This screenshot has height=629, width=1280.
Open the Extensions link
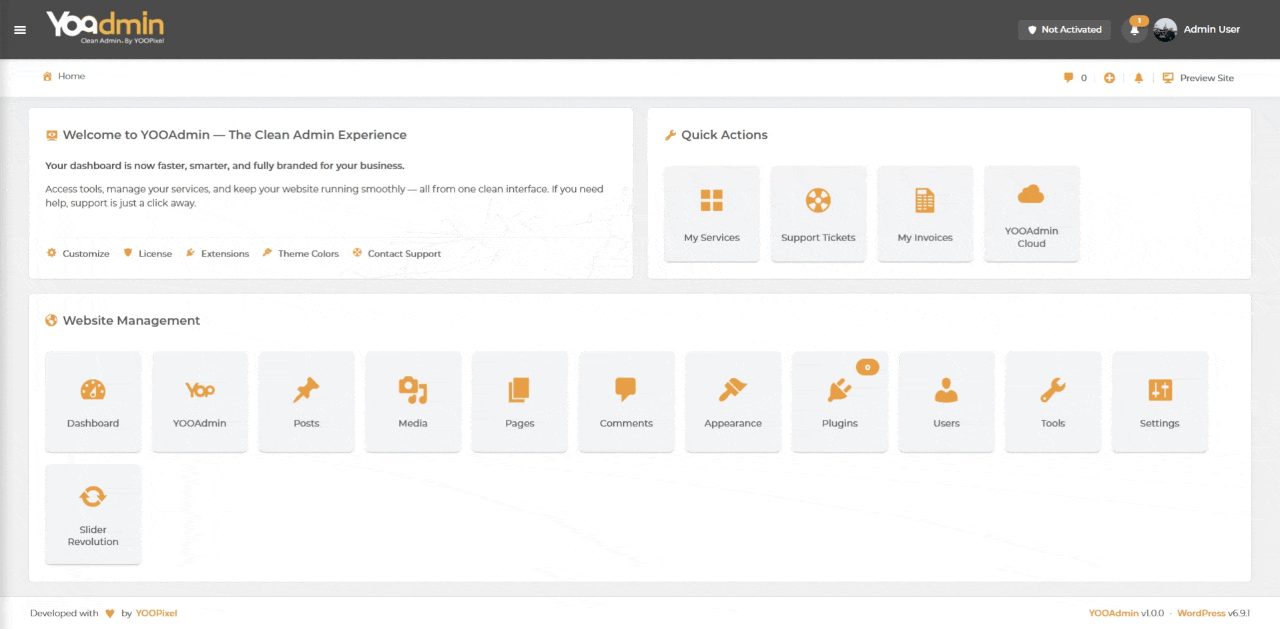217,253
